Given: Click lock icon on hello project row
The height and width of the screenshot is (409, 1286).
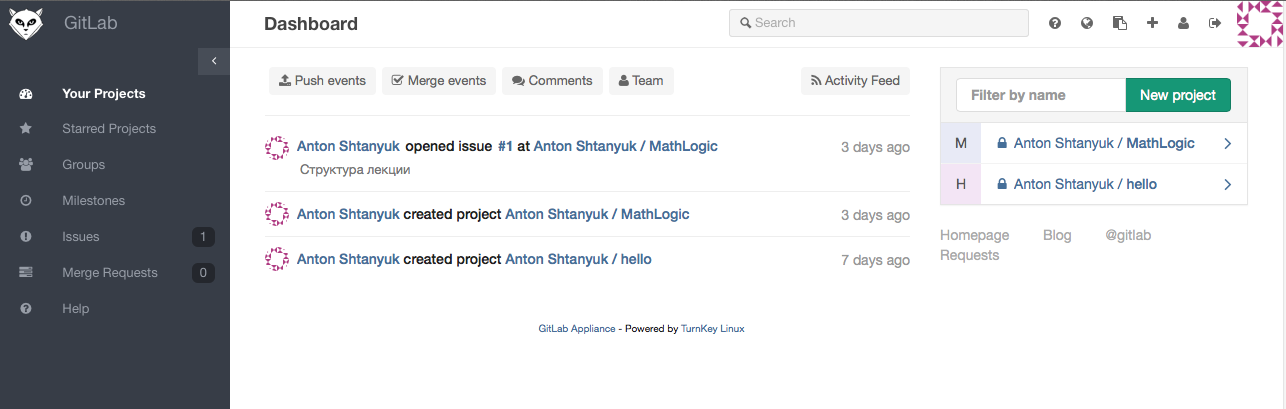Looking at the screenshot, I should tap(1001, 184).
